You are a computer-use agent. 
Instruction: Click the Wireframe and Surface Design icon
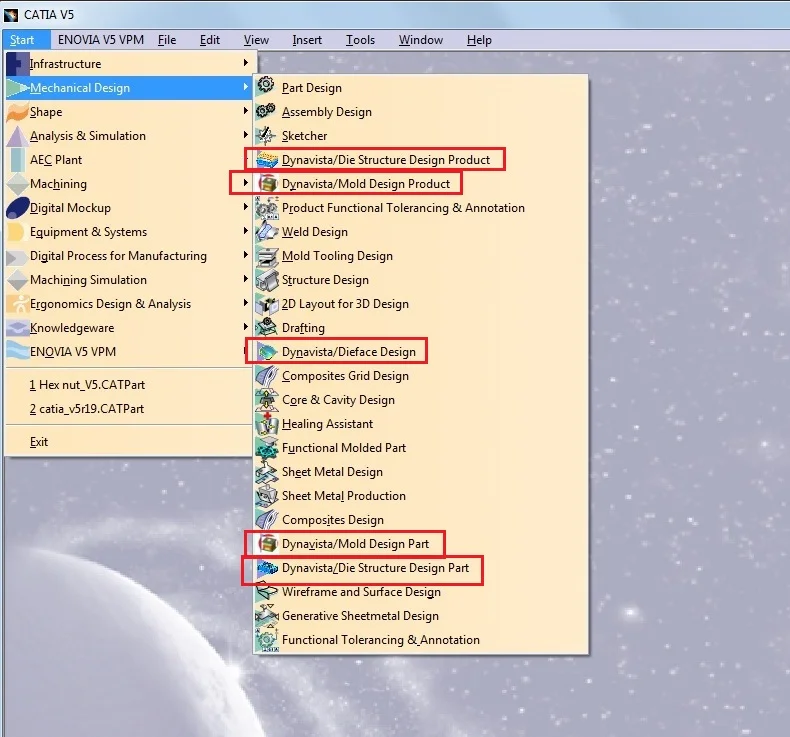pos(267,591)
